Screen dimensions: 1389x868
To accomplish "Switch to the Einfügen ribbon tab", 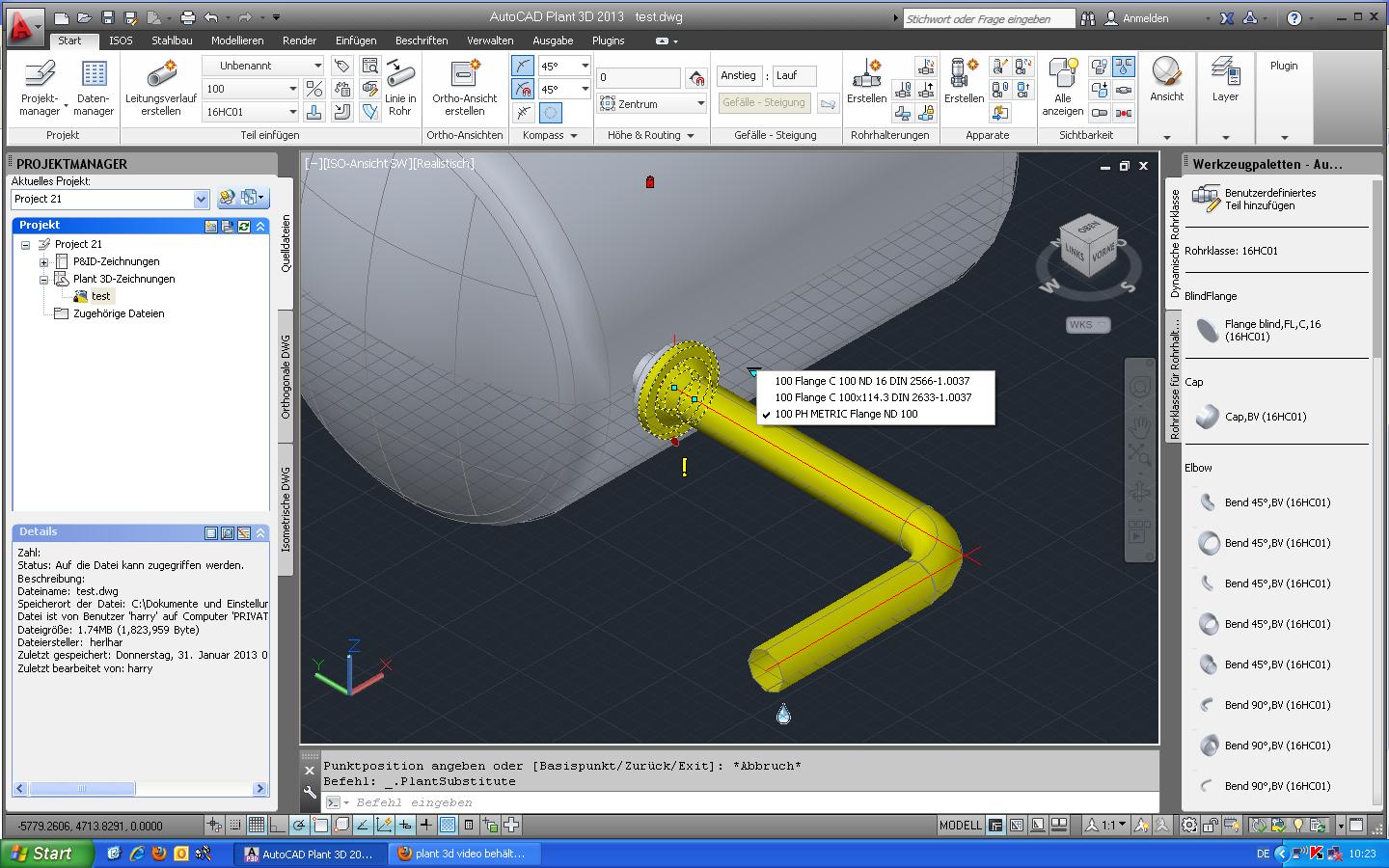I will [x=356, y=41].
